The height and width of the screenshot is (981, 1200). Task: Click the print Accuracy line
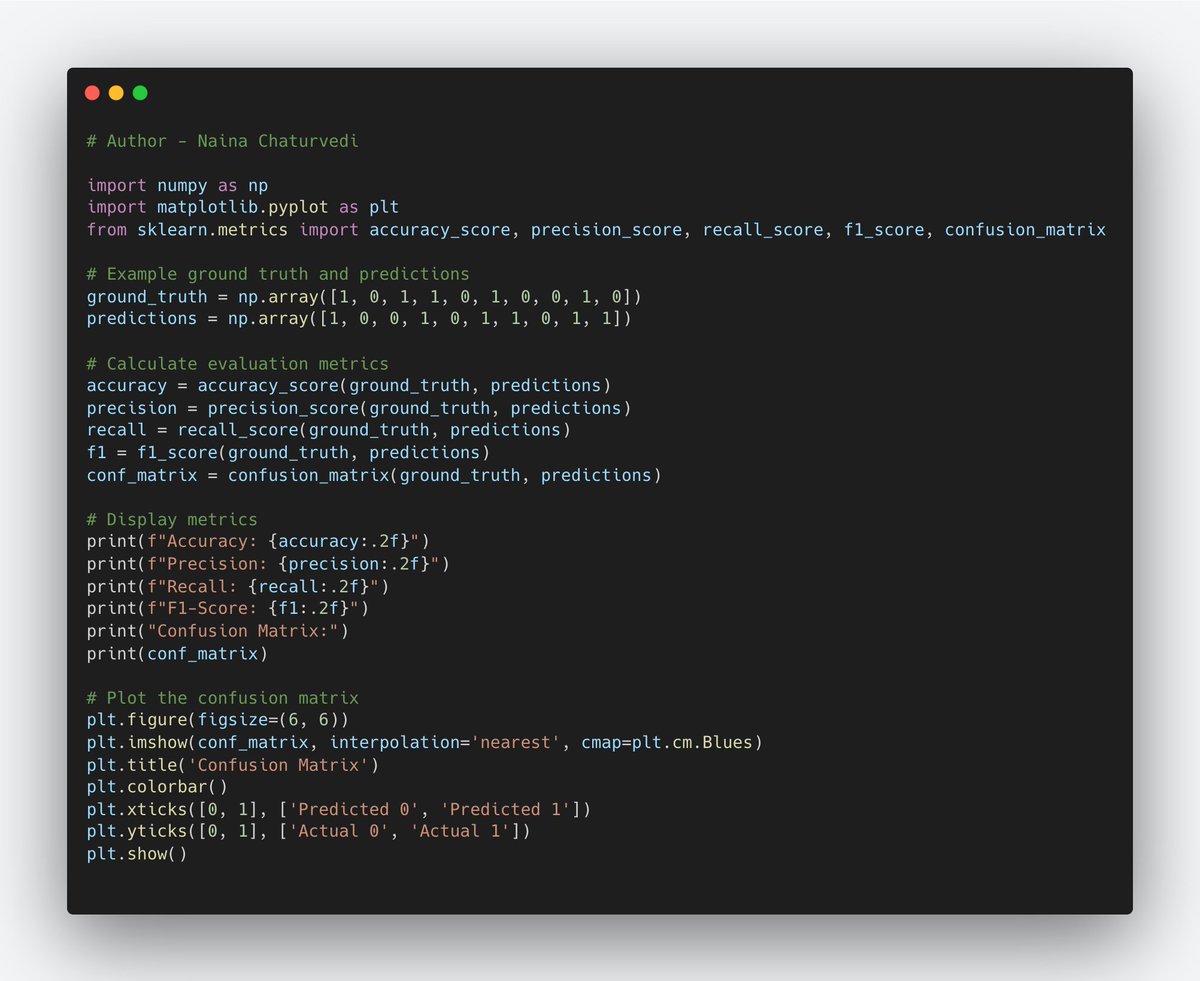(x=258, y=541)
